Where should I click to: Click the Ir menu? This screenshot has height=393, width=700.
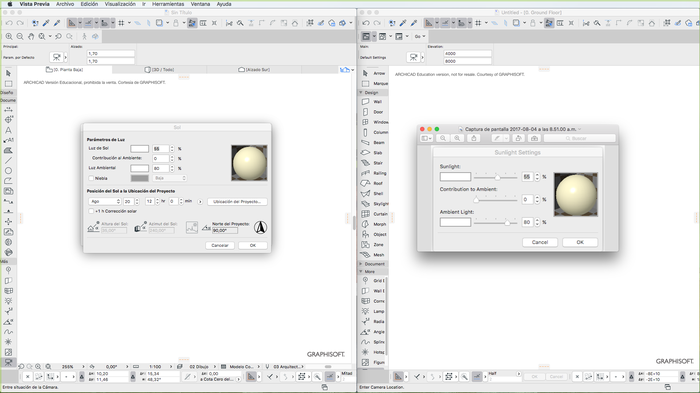coord(144,4)
